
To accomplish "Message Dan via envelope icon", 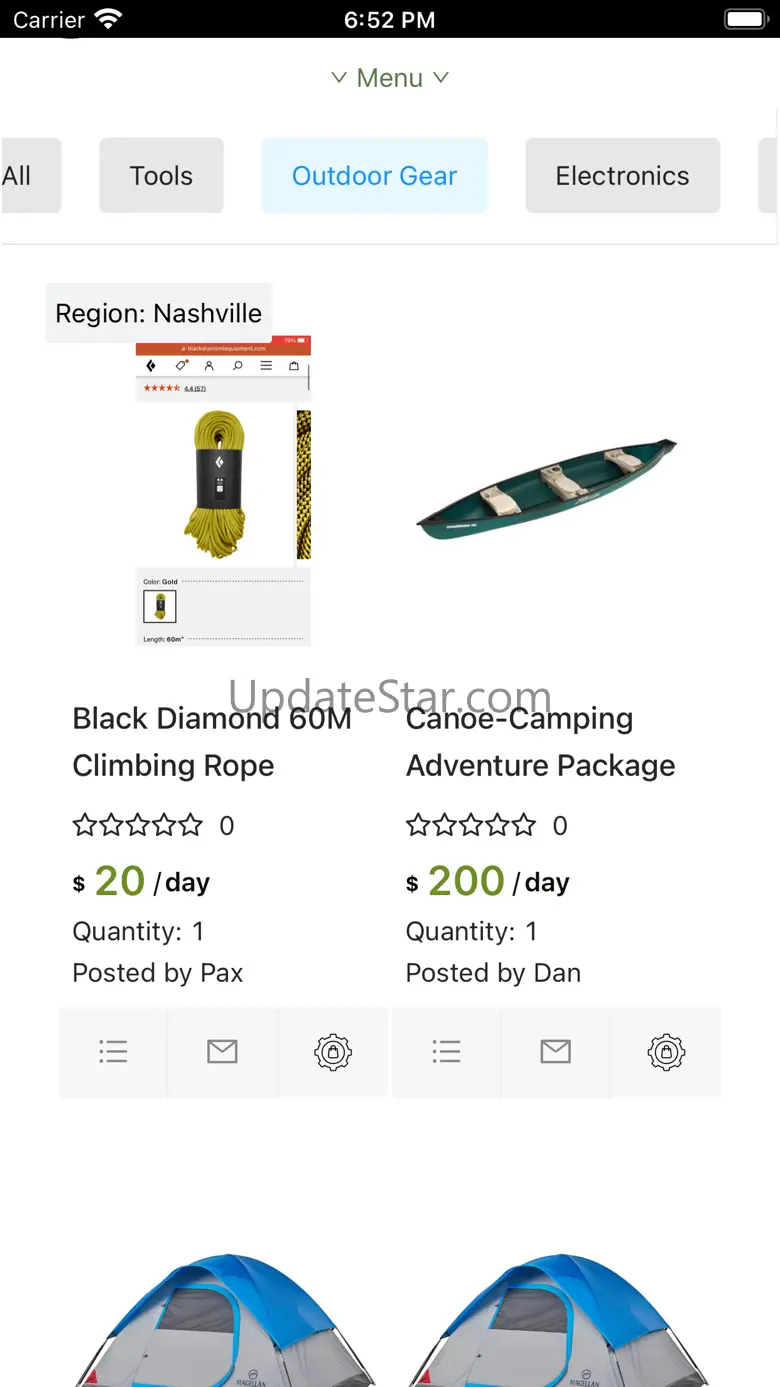I will pyautogui.click(x=555, y=1052).
